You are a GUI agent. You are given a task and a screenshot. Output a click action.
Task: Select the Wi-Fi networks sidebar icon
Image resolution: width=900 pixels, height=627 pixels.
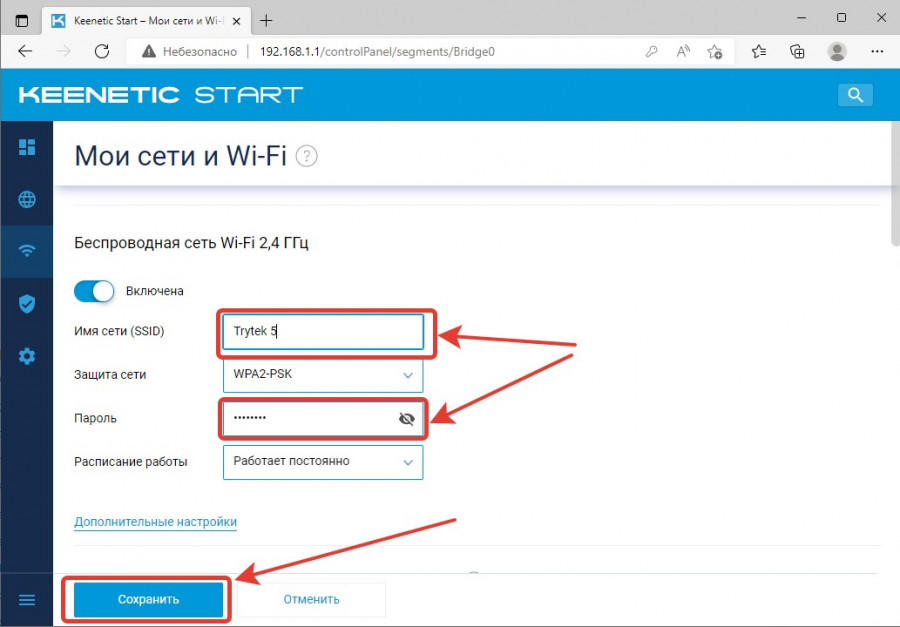pyautogui.click(x=27, y=251)
